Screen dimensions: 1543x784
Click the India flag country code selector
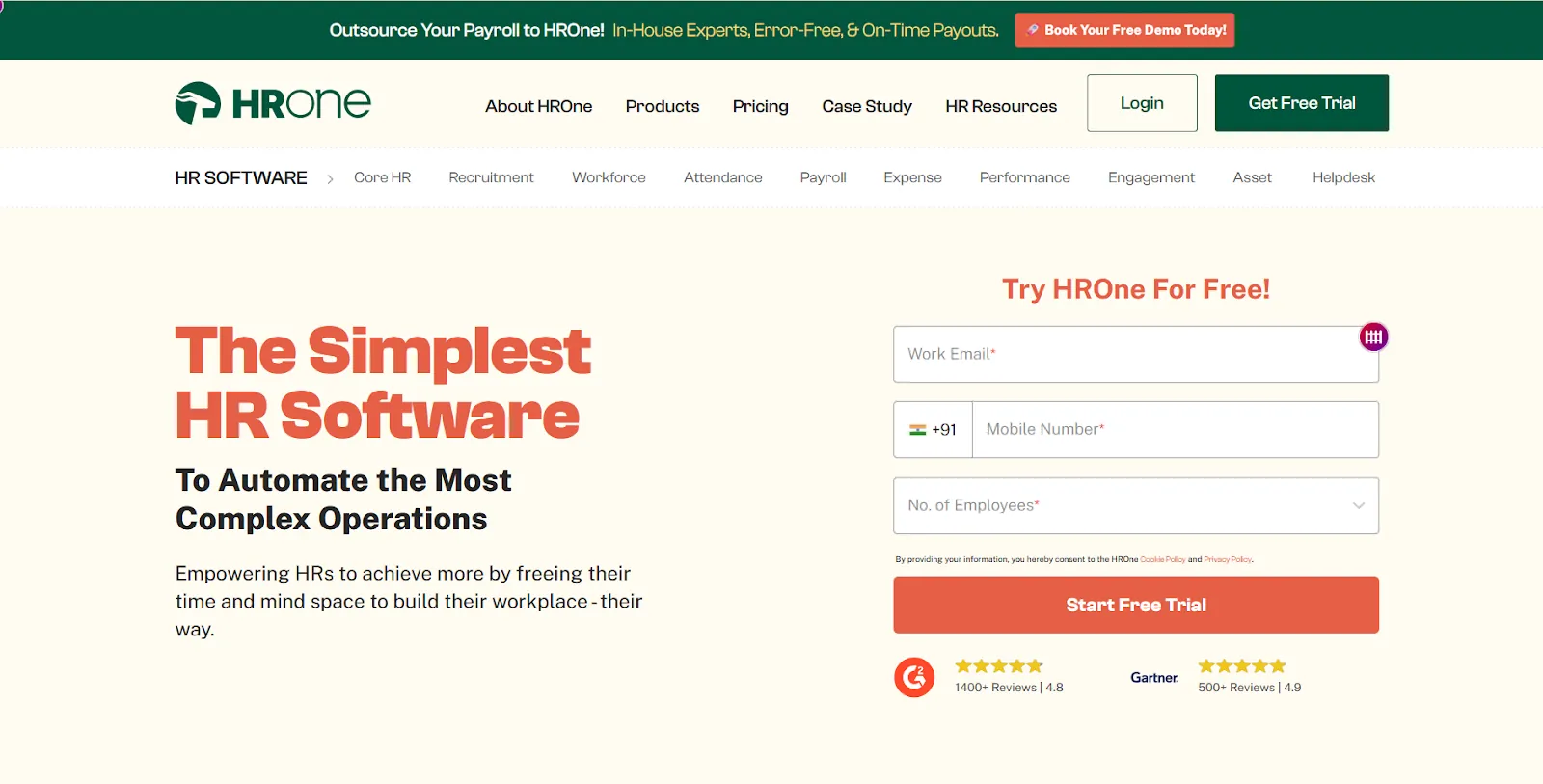(x=933, y=430)
